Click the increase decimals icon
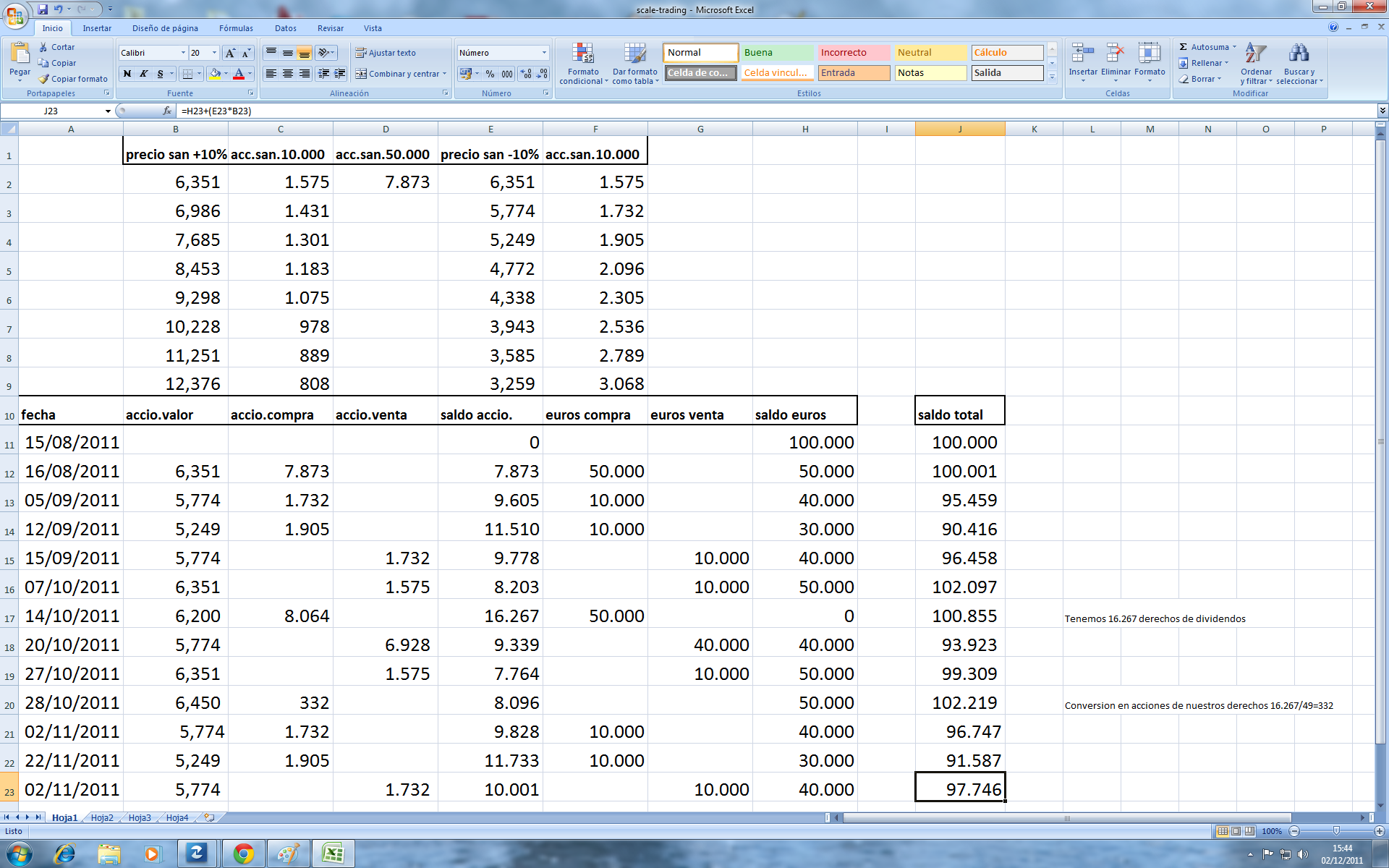The image size is (1389, 868). pos(526,74)
